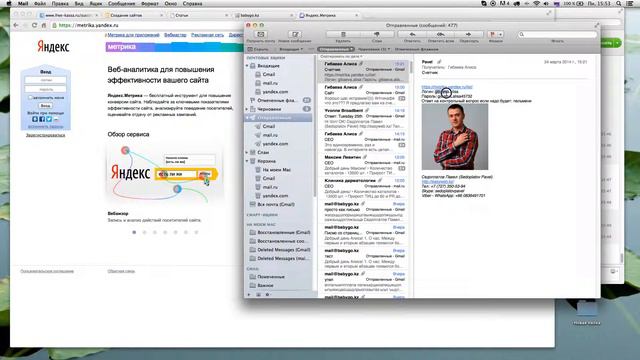The image size is (640, 360).
Task: Open the Правка menu in menu bar
Action: 60,3
